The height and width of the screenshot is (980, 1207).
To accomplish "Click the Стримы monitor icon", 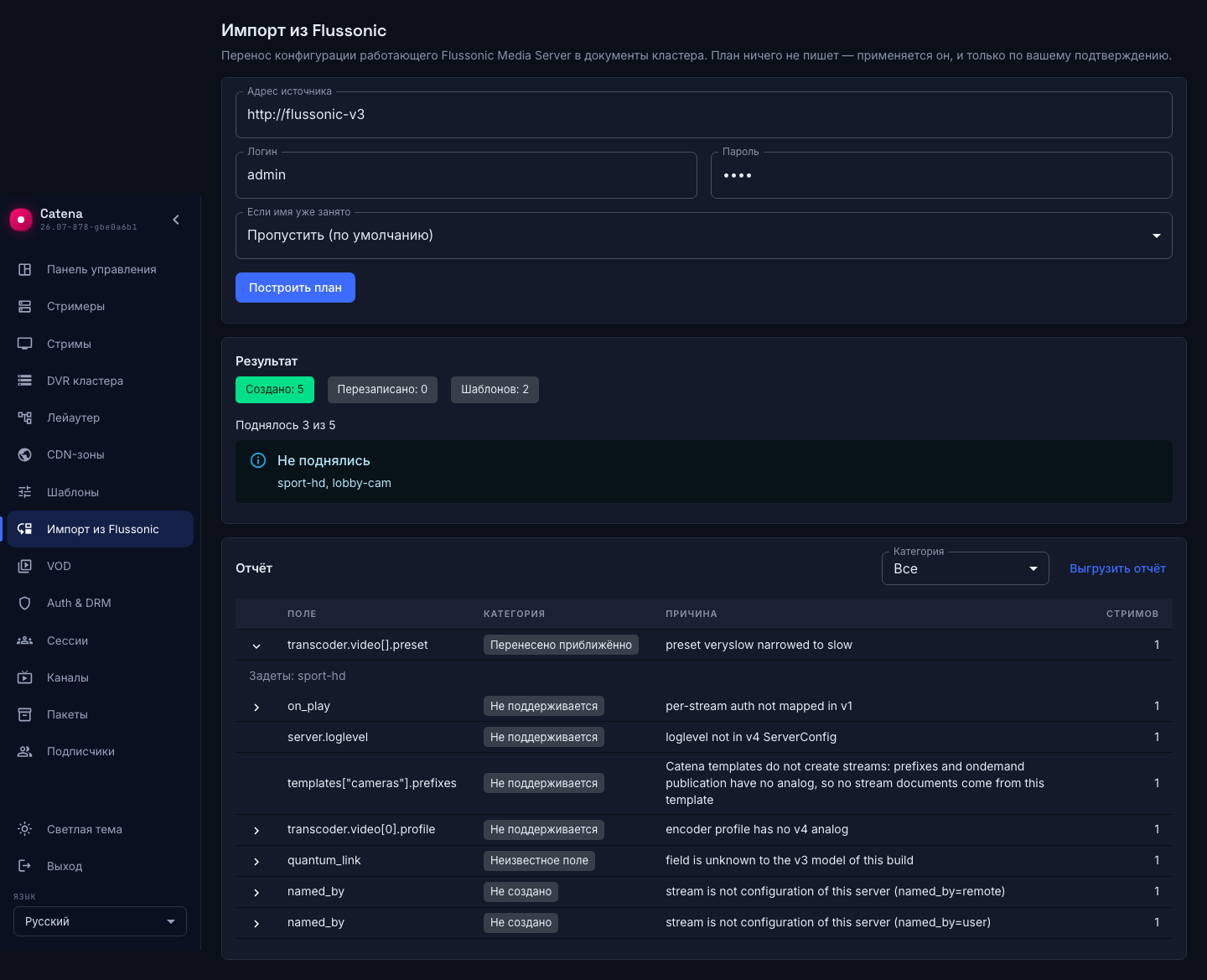I will coord(25,344).
